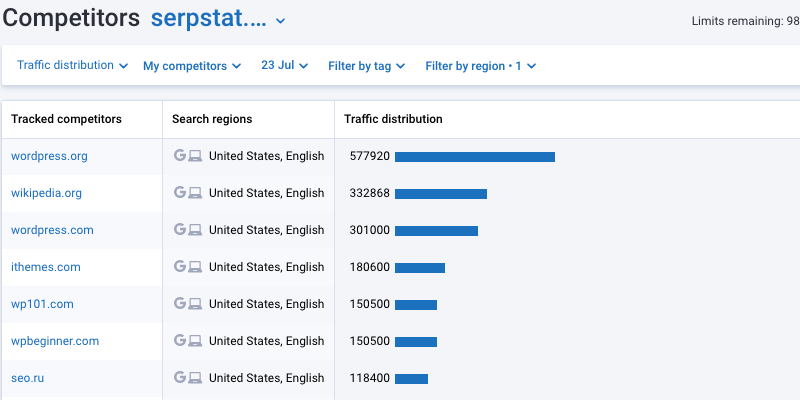Click Google icon in the wp101.com row
This screenshot has width=800, height=400.
click(x=180, y=304)
